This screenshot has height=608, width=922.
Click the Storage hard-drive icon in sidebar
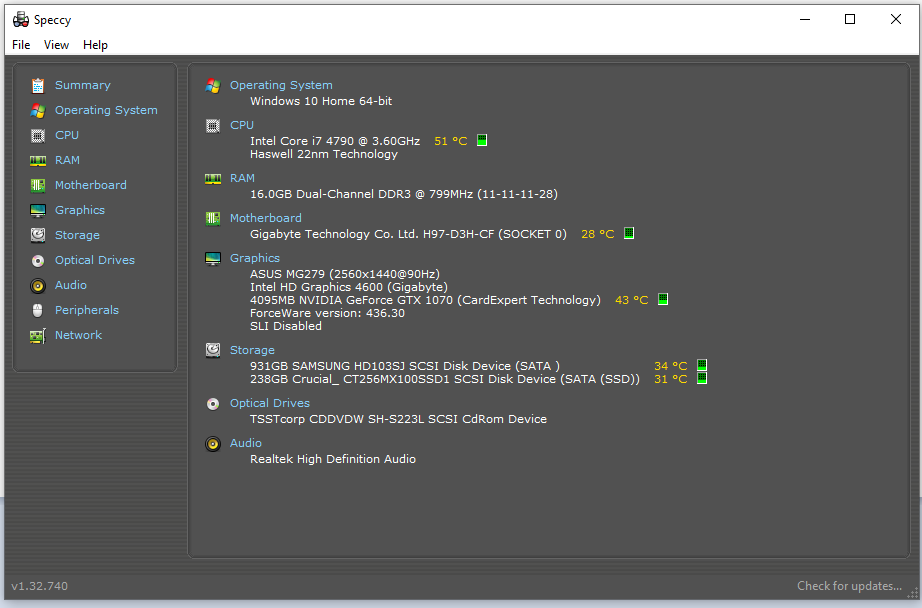(x=38, y=235)
